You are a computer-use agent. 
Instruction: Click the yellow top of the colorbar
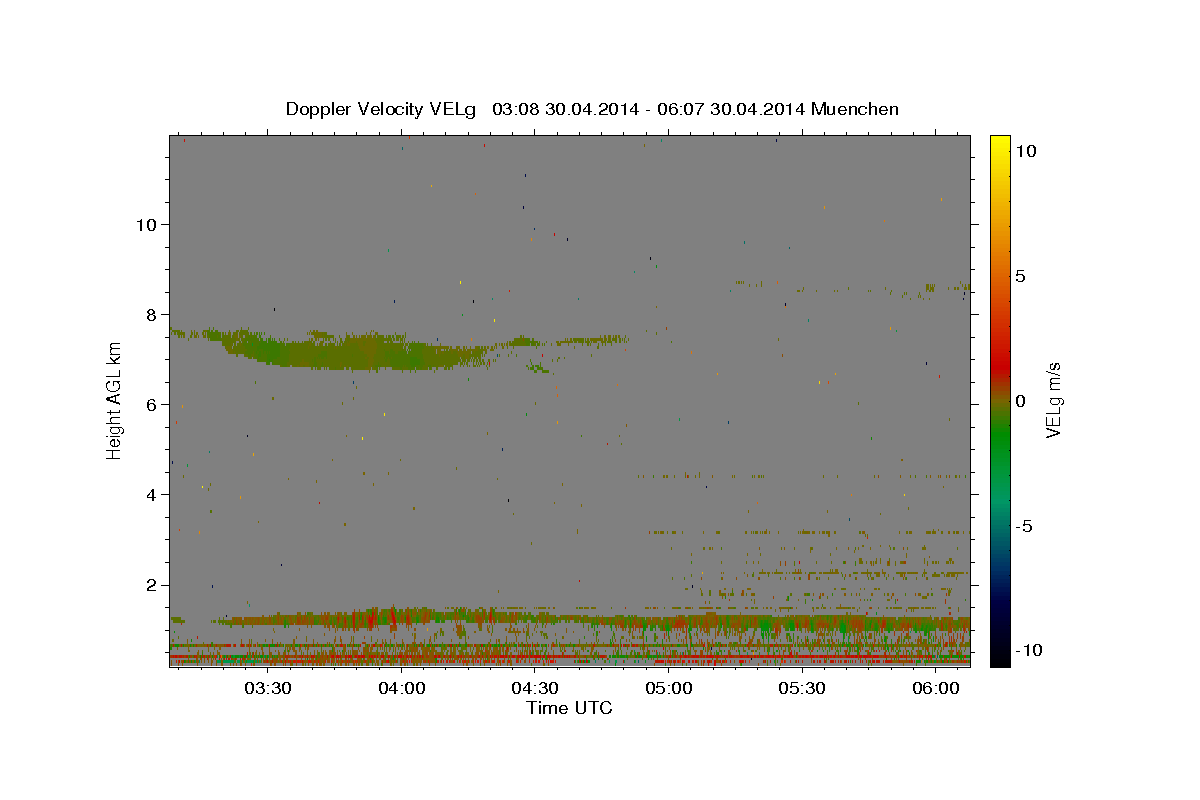click(x=999, y=145)
